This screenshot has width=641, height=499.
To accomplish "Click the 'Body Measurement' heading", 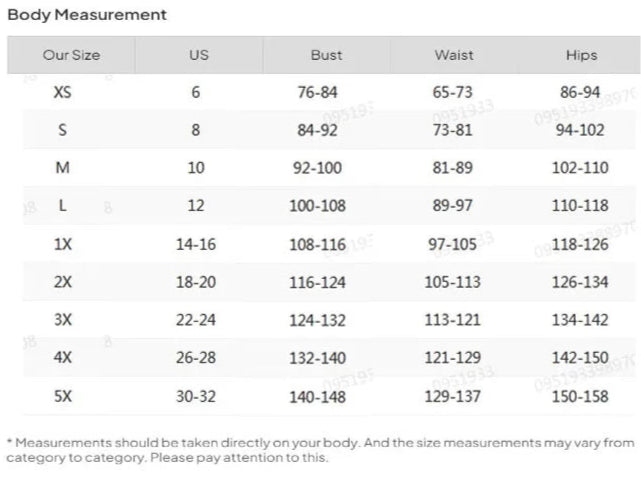I will click(x=87, y=15).
